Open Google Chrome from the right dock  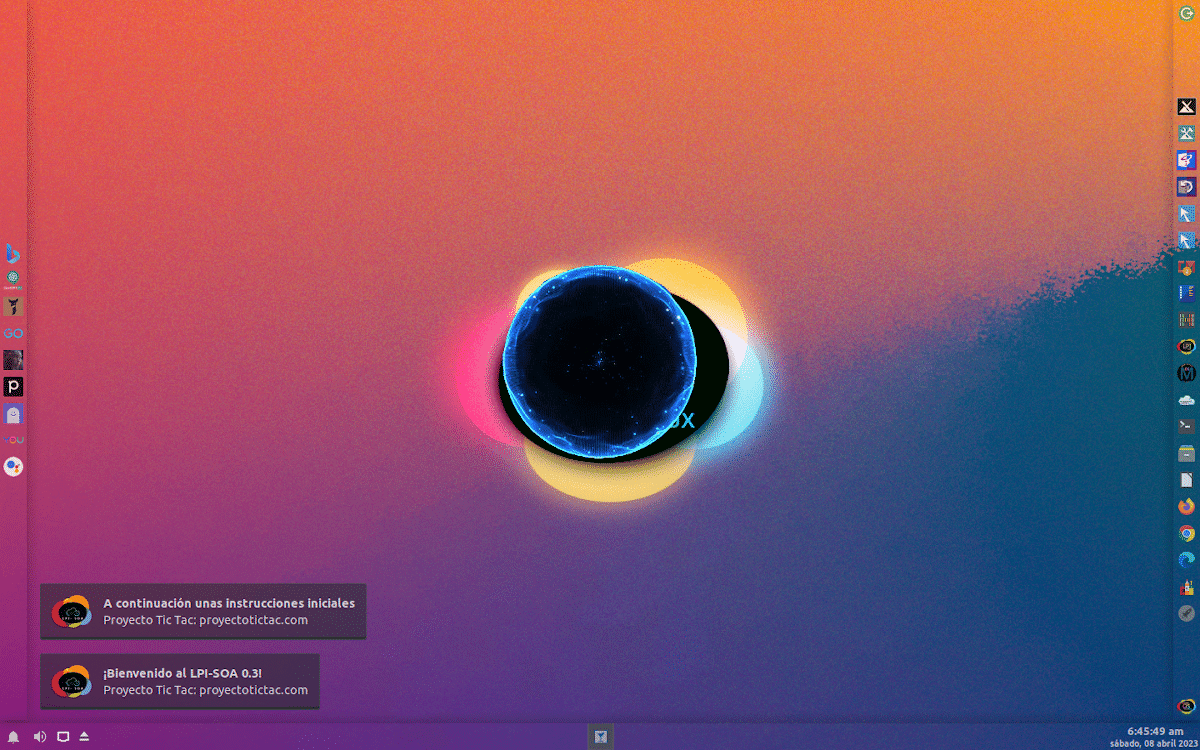[x=1187, y=533]
